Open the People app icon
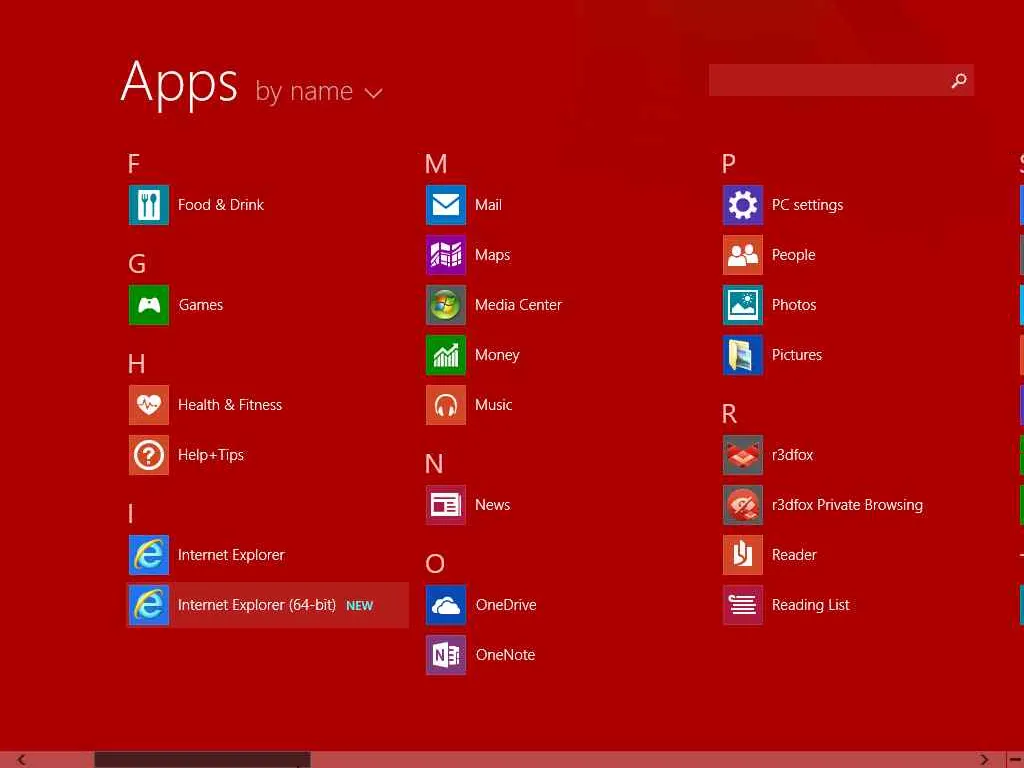This screenshot has width=1024, height=768. pos(743,255)
